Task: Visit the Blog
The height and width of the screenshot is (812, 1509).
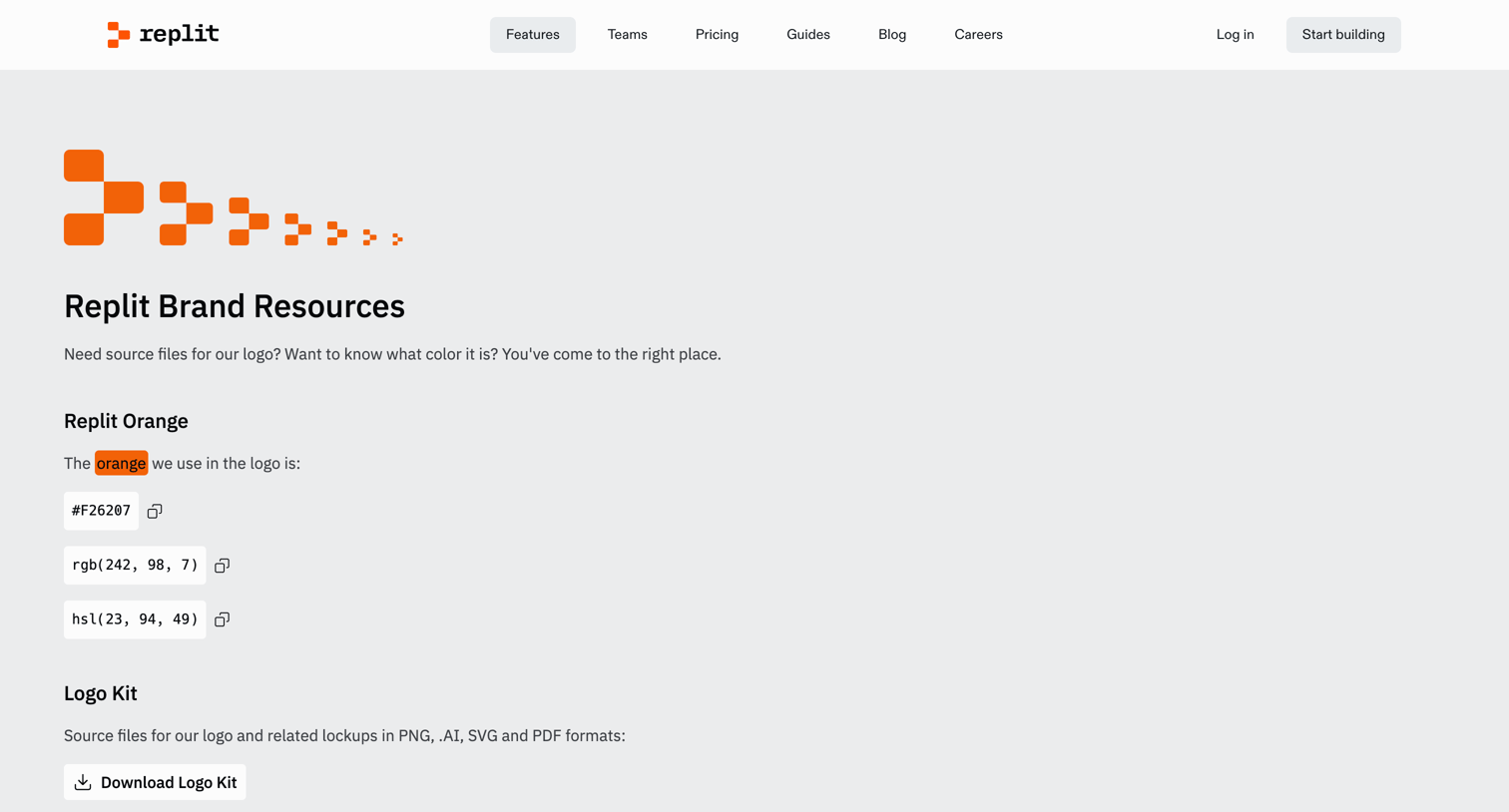Action: [x=892, y=35]
